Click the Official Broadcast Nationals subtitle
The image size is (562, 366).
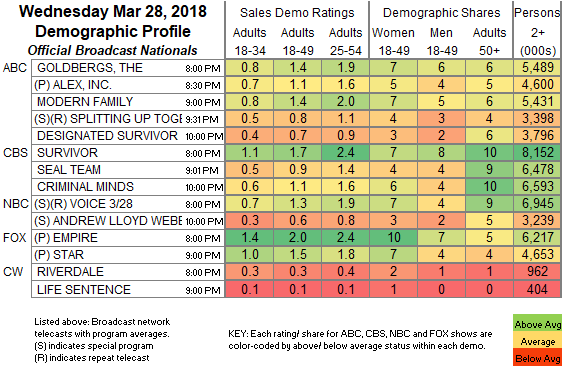click(x=112, y=50)
